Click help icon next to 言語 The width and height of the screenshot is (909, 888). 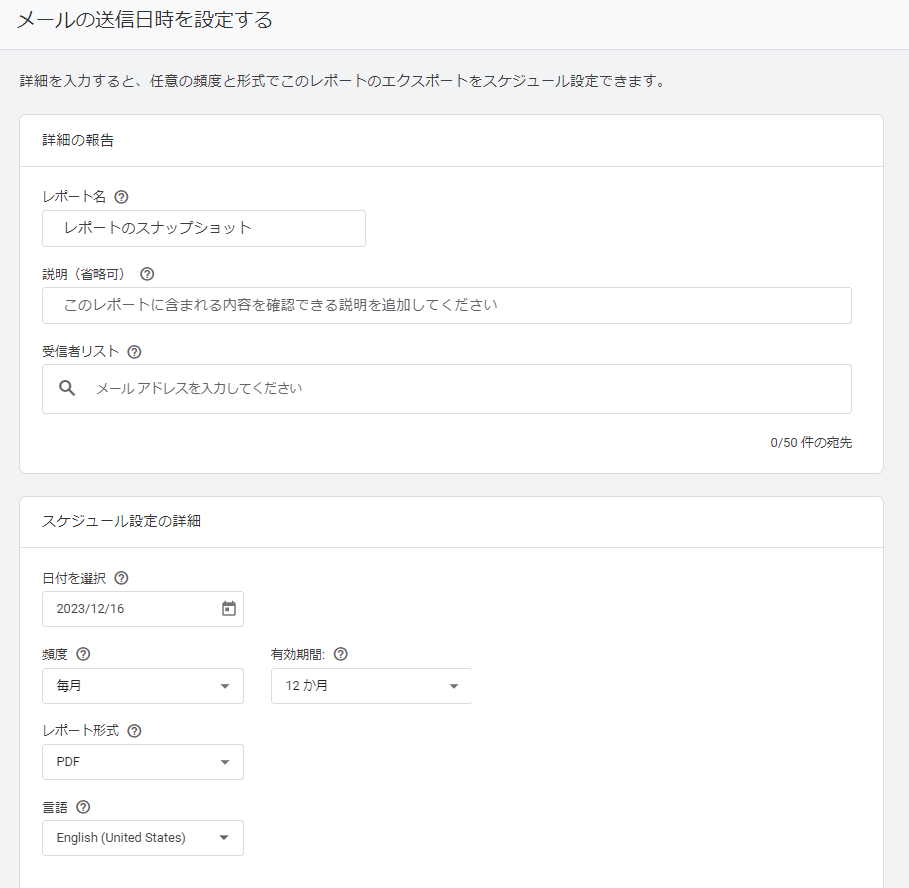83,807
